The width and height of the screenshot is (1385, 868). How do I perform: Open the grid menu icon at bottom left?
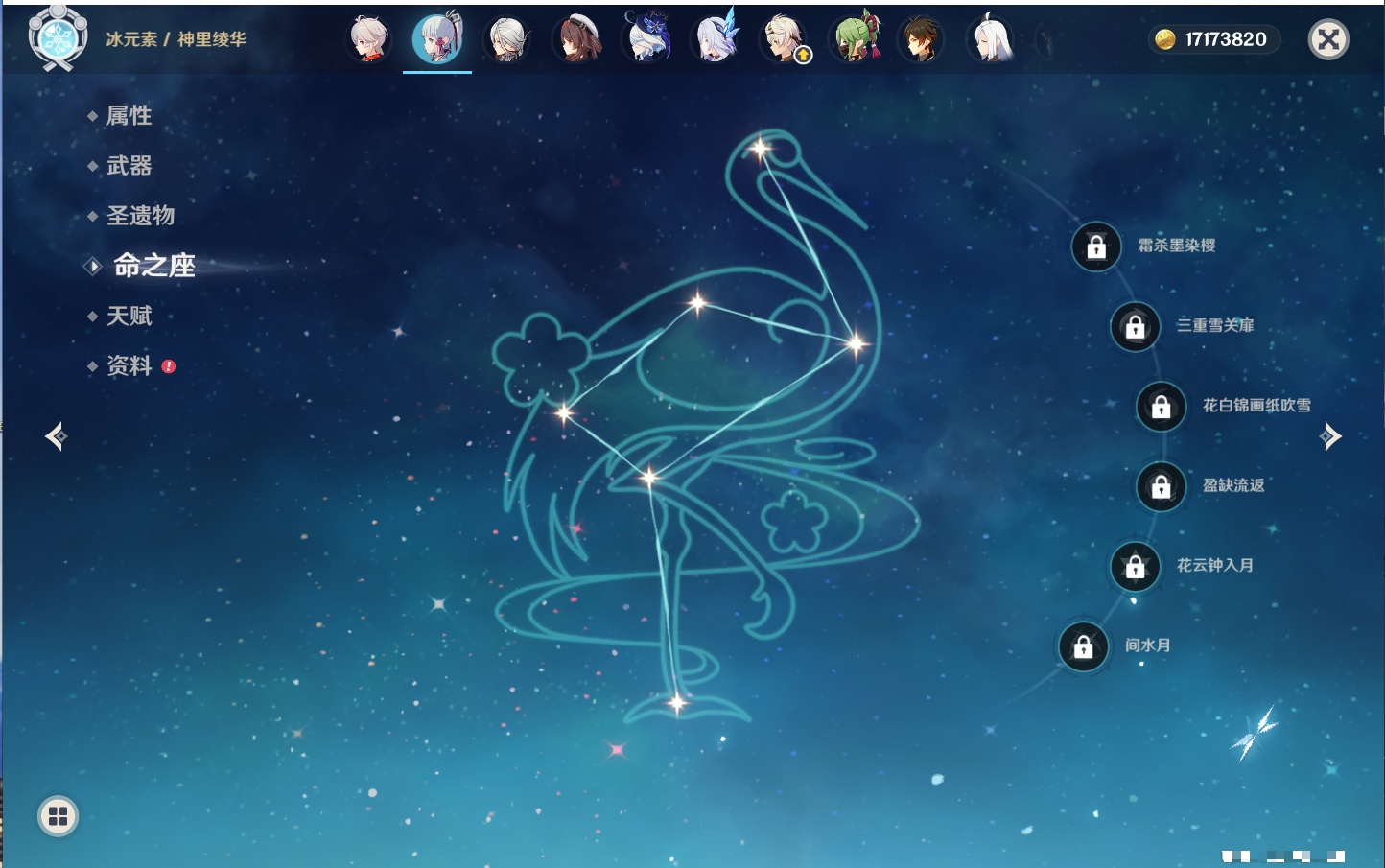(58, 816)
